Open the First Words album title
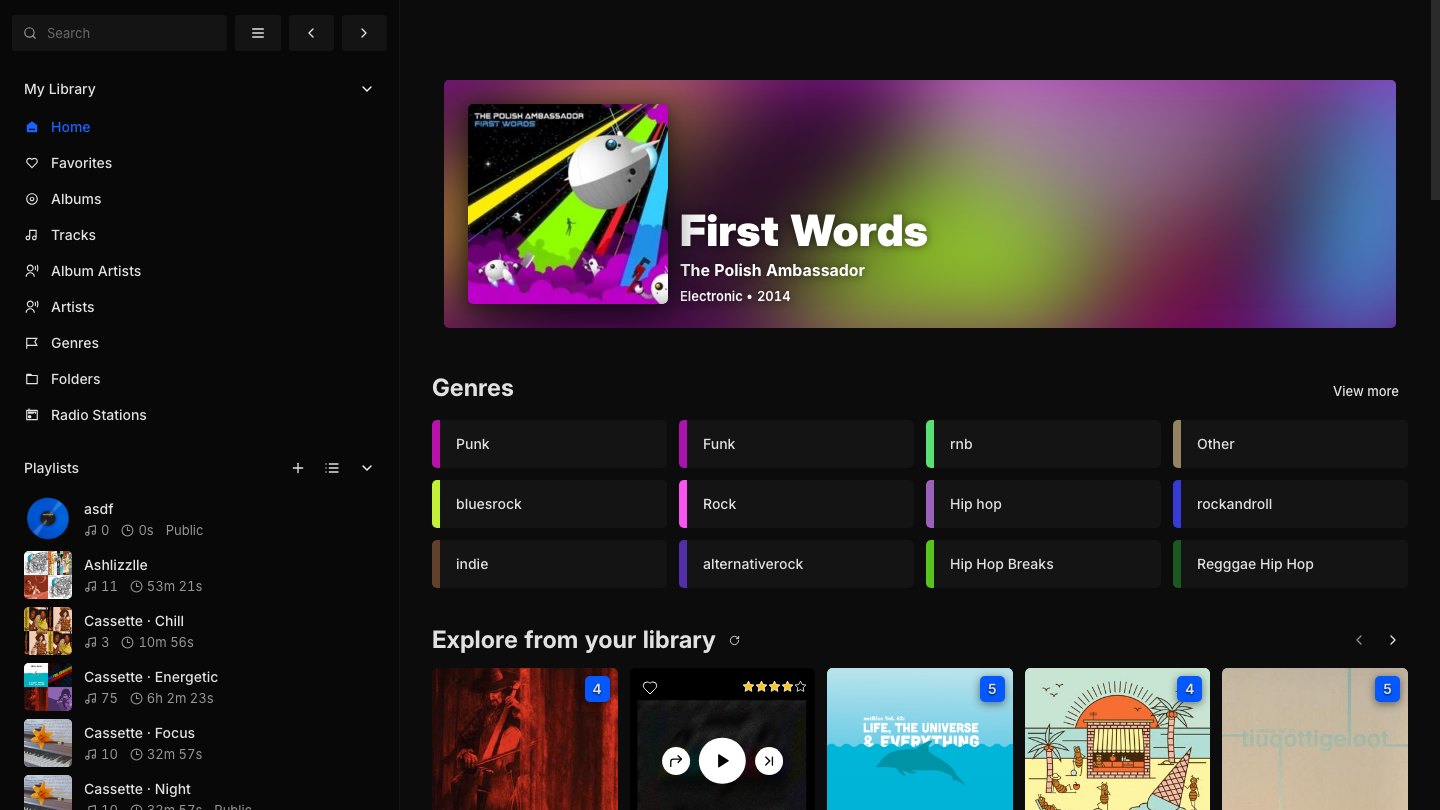 pos(804,231)
